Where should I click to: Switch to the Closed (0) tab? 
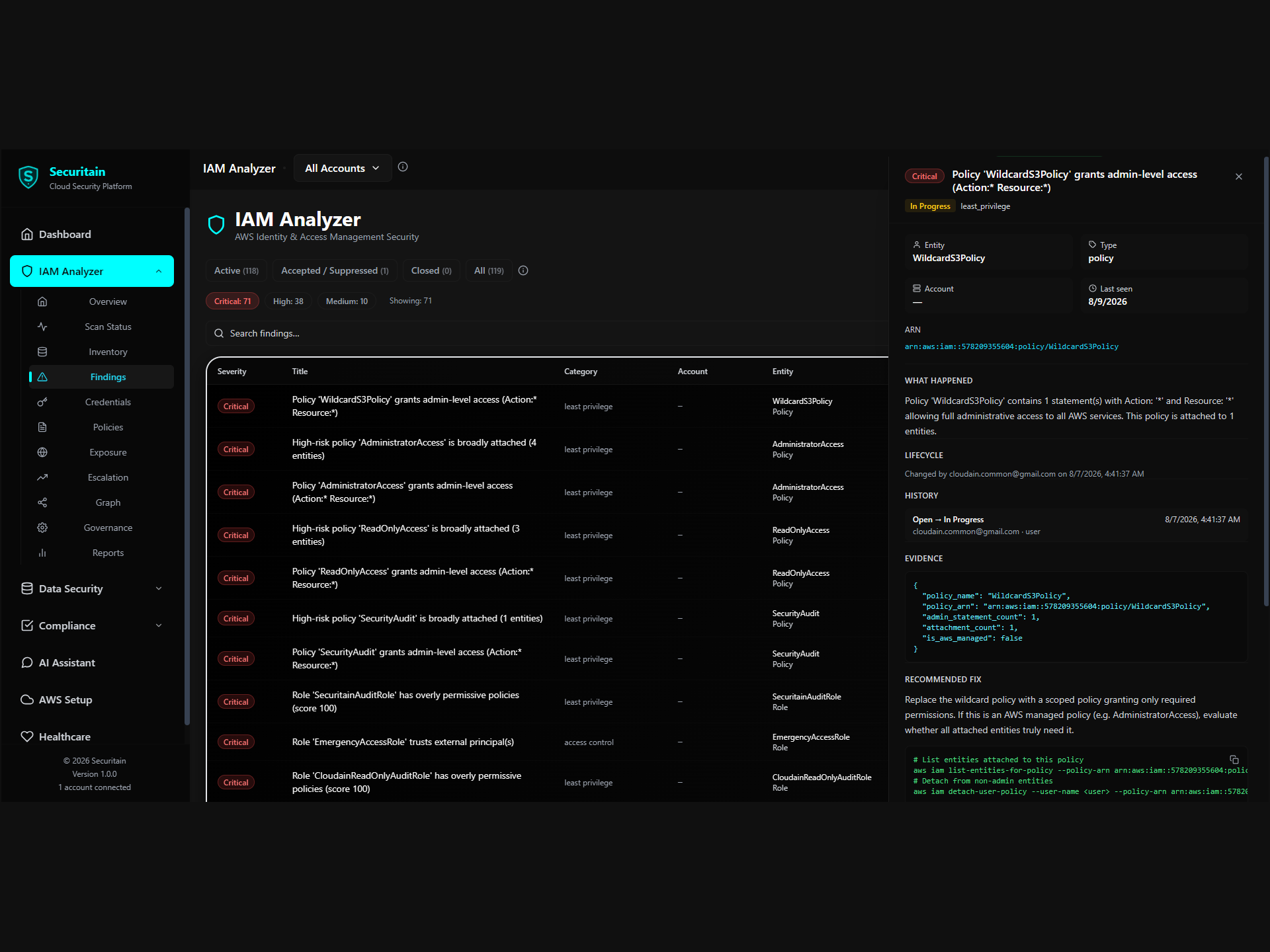(431, 270)
